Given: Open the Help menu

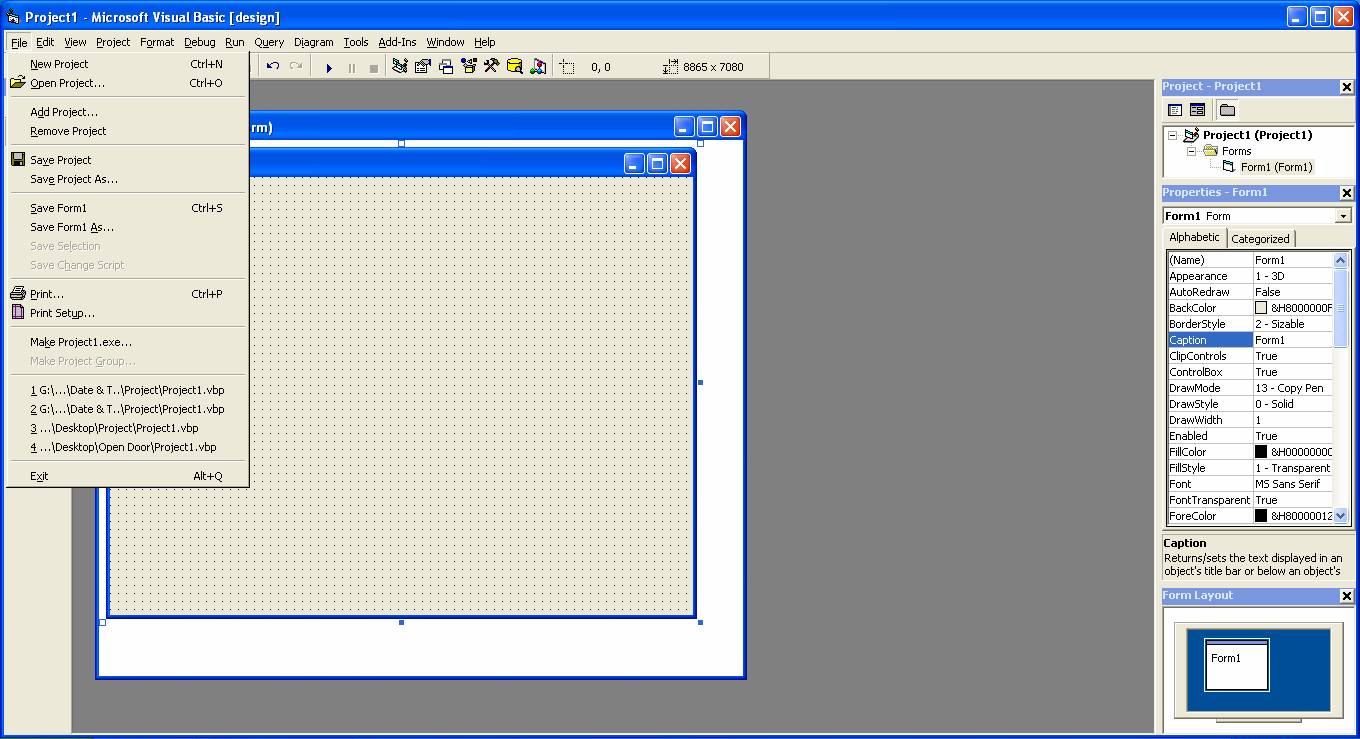Looking at the screenshot, I should click(x=484, y=42).
